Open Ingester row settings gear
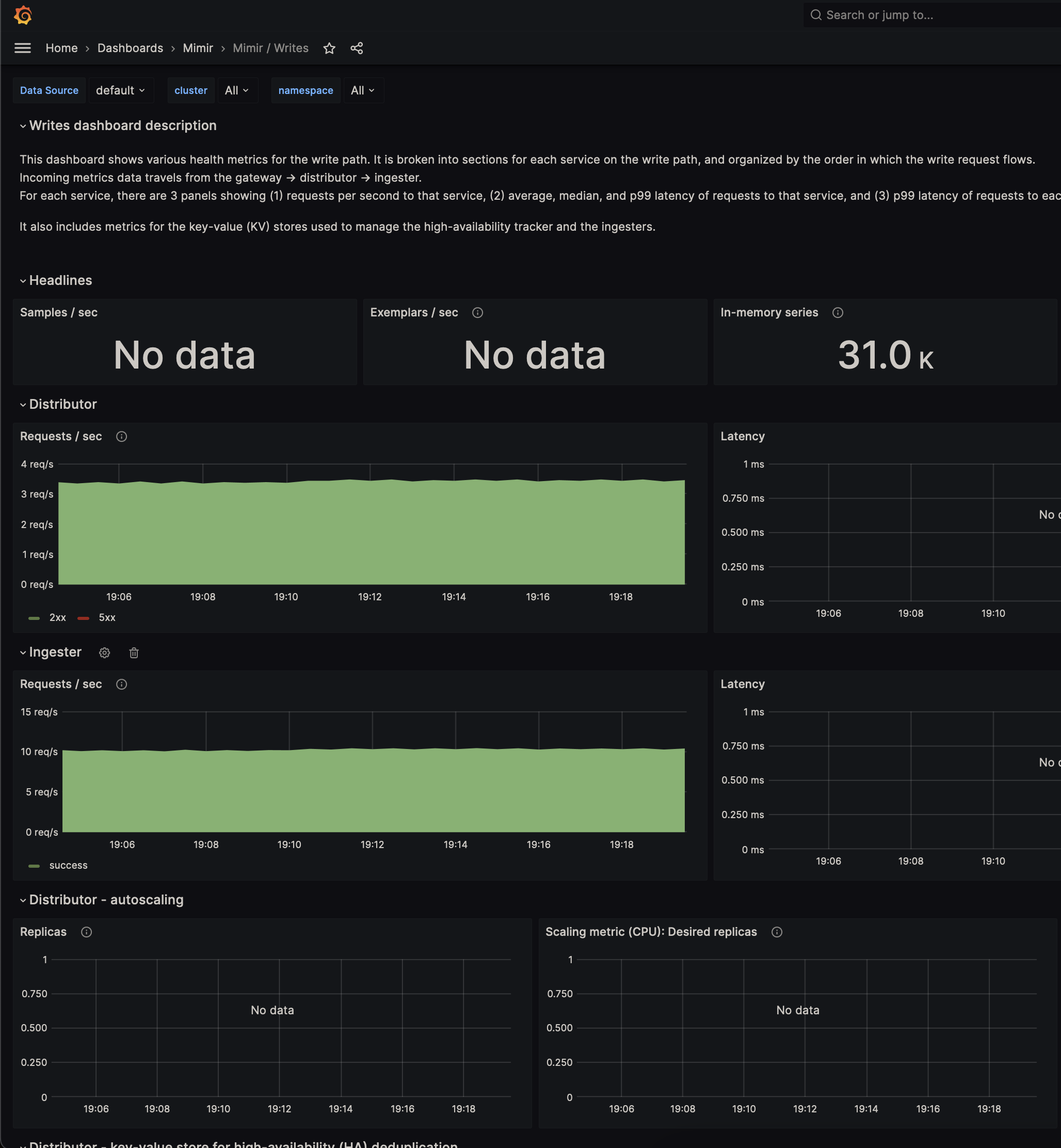1061x1148 pixels. 104,652
